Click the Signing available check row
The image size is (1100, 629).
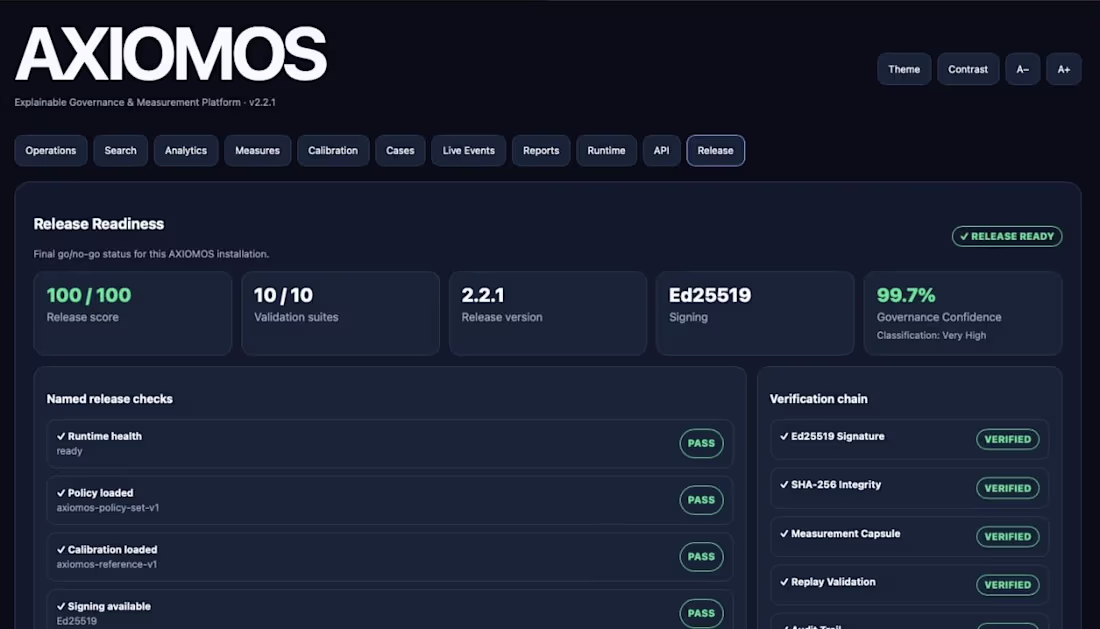click(390, 609)
